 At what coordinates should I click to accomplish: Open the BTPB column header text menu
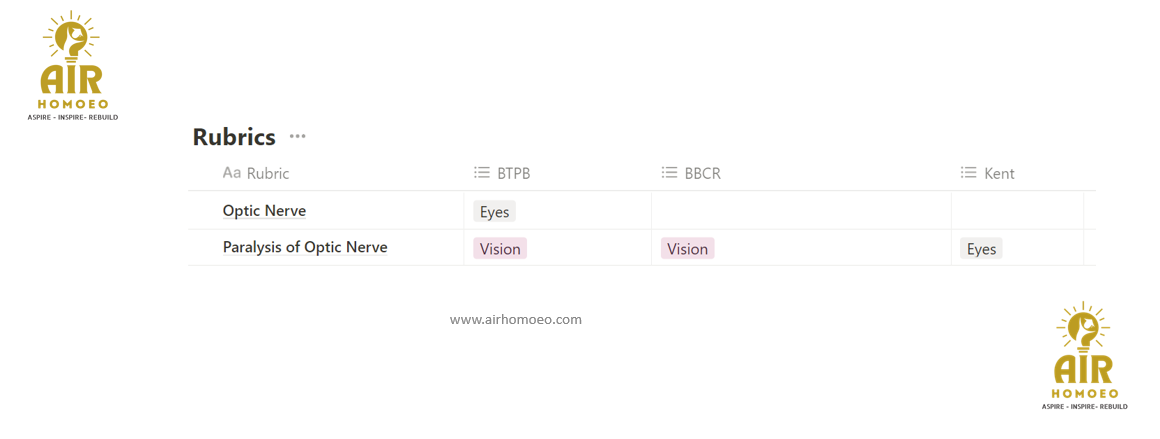point(514,173)
